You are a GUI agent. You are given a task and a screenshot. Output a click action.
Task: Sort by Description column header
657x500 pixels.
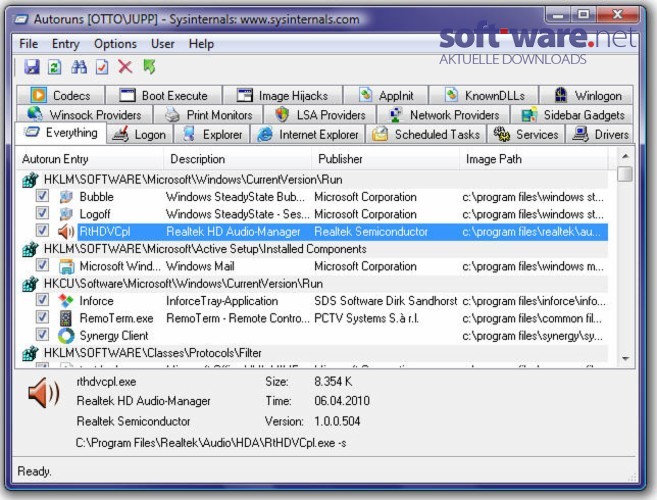pos(237,159)
